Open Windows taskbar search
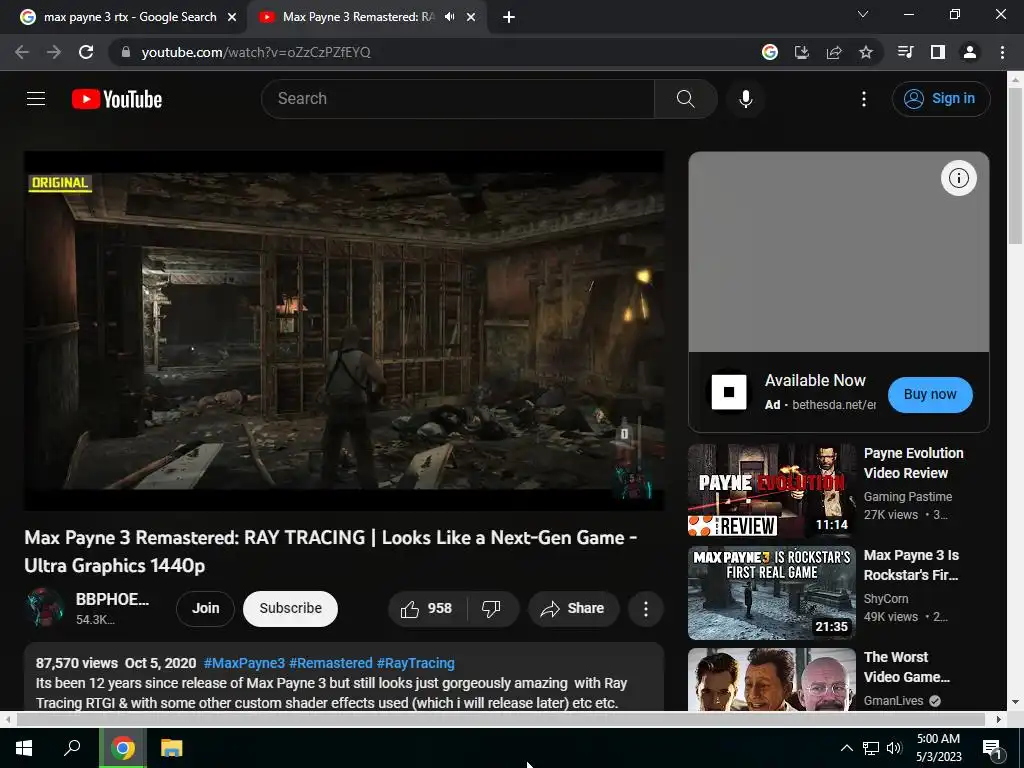This screenshot has width=1024, height=768. click(x=72, y=748)
